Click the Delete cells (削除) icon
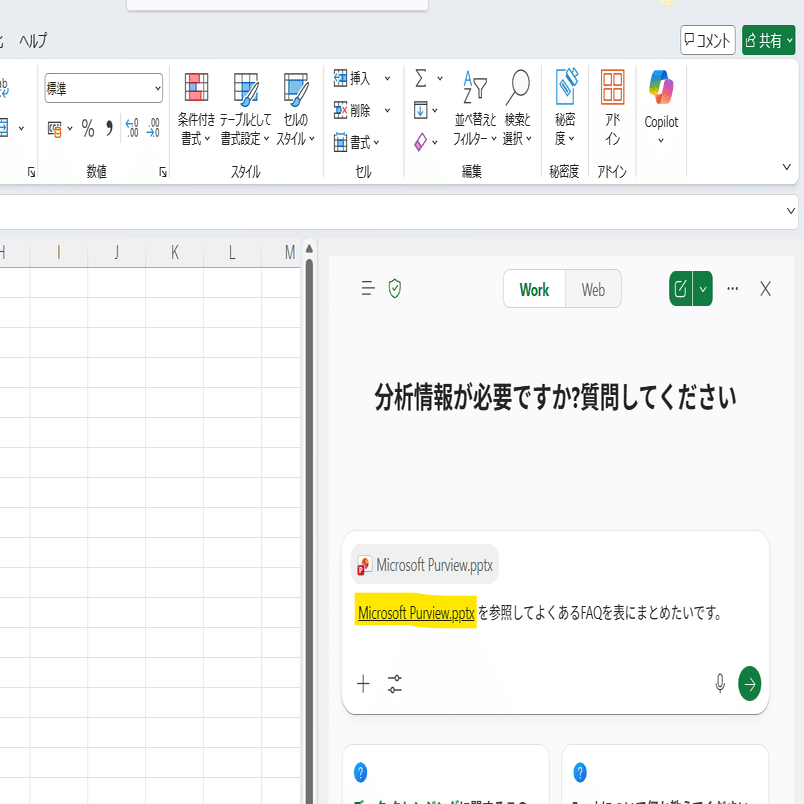 [340, 110]
